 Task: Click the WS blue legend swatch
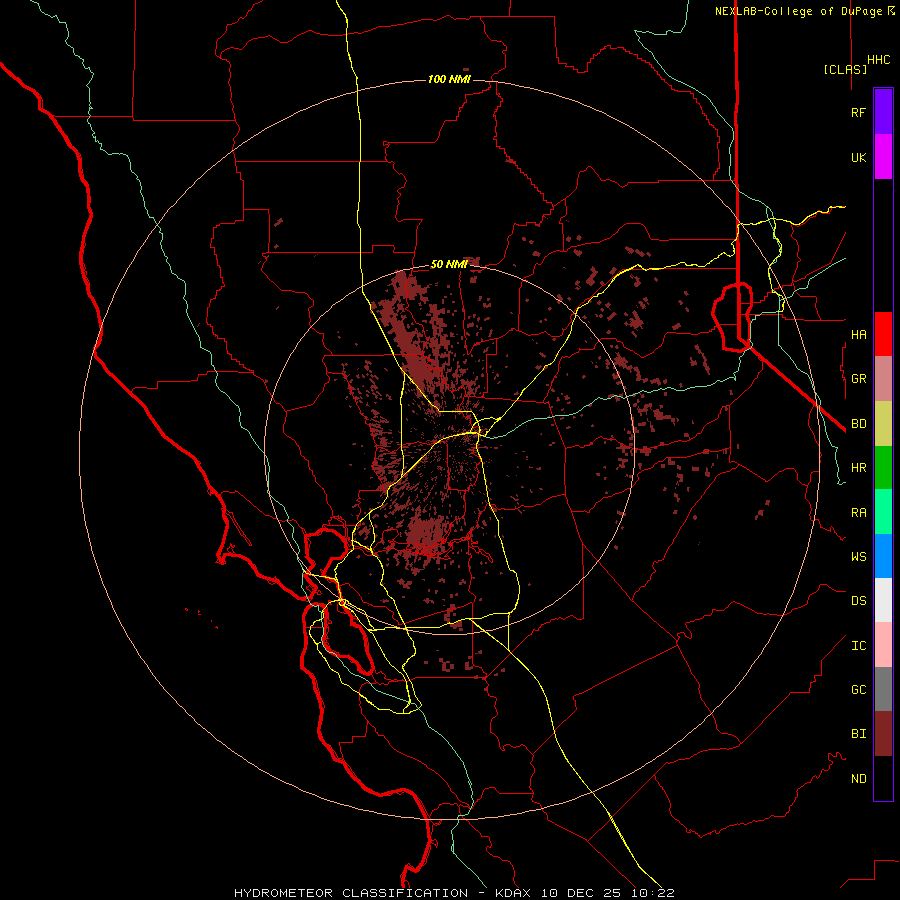tap(883, 556)
